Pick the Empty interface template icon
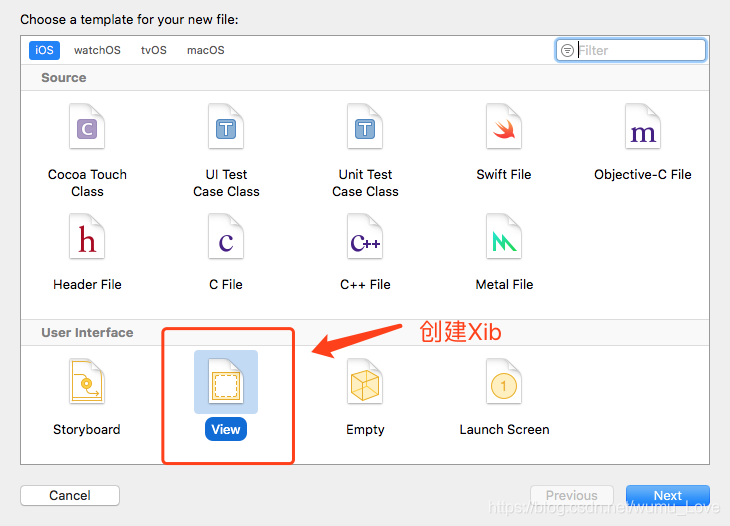The width and height of the screenshot is (730, 526). coord(365,381)
